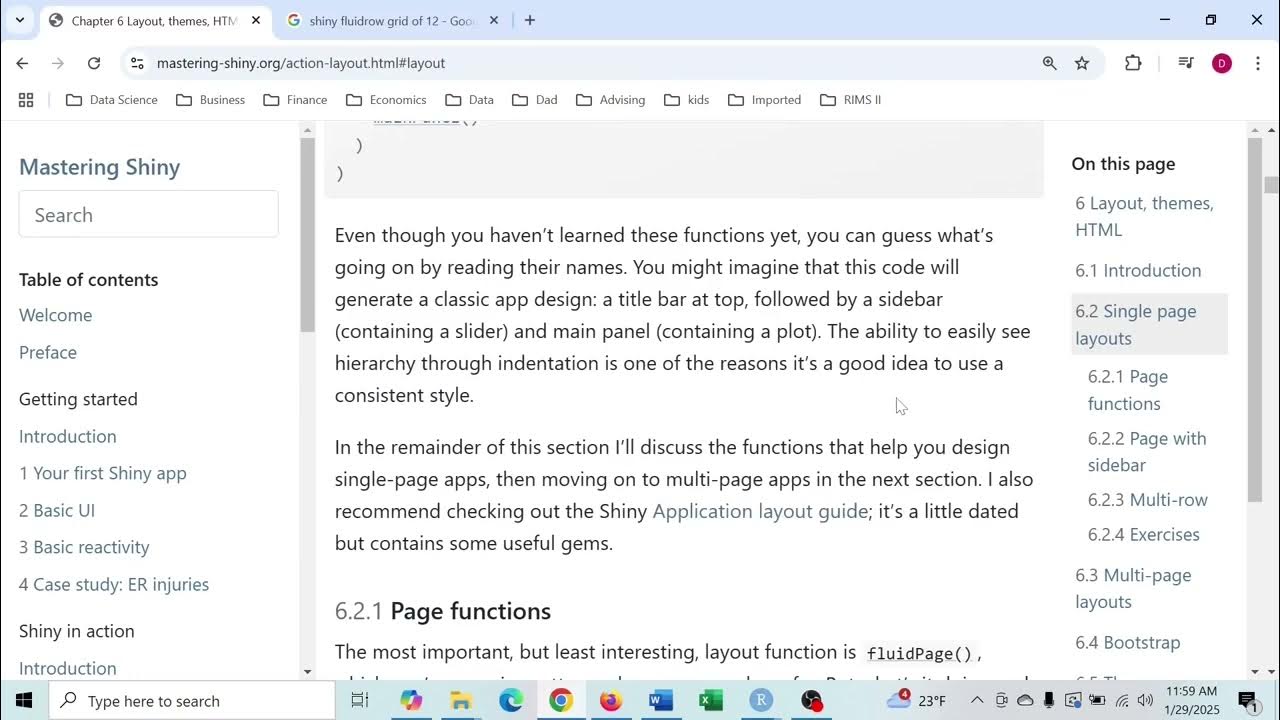The height and width of the screenshot is (720, 1280).
Task: Open the Finance bookmarks folder
Action: 295,100
